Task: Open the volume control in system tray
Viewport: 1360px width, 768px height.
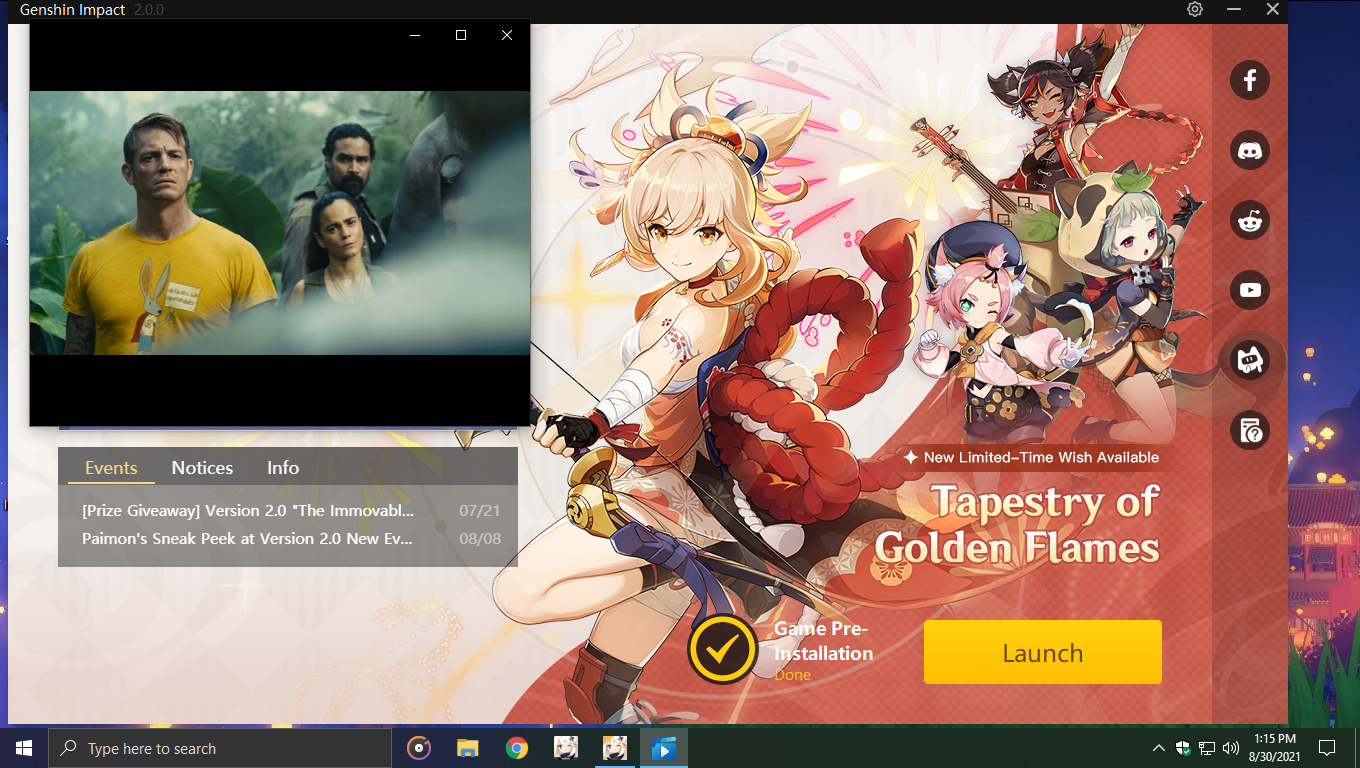Action: [x=1230, y=748]
